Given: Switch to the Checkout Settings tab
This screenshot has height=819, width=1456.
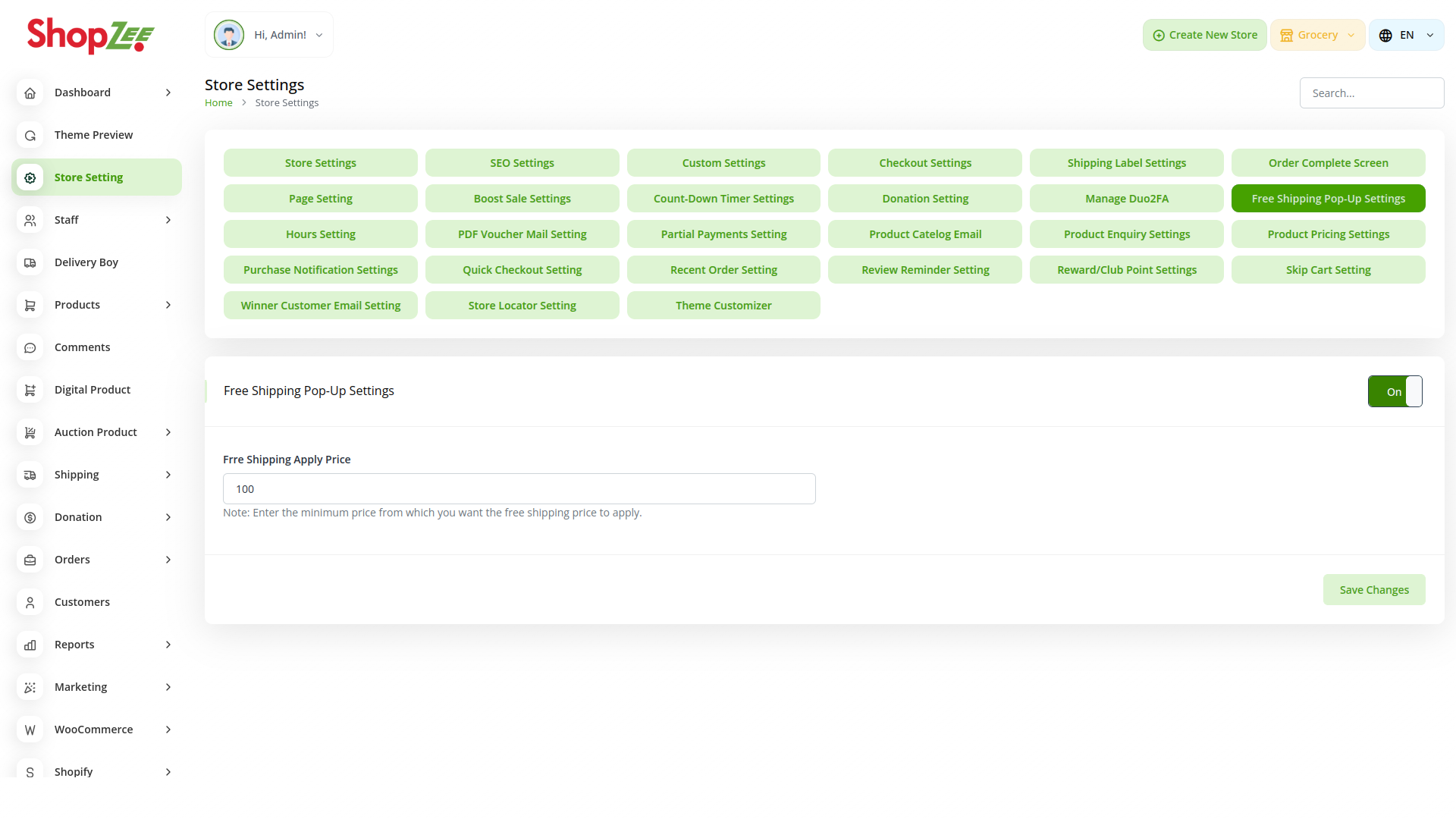Looking at the screenshot, I should coord(925,163).
